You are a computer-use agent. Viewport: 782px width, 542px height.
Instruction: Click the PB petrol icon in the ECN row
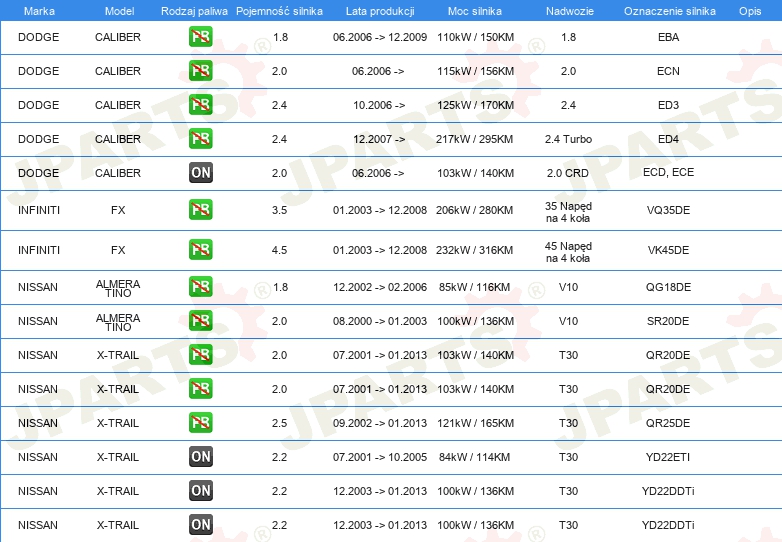click(200, 71)
